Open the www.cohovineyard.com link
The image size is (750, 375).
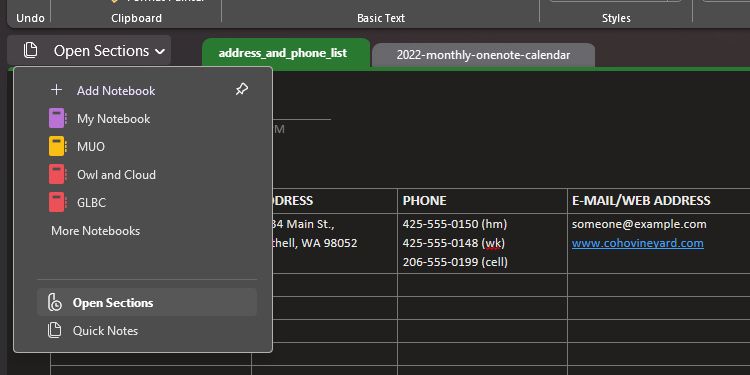coord(638,243)
